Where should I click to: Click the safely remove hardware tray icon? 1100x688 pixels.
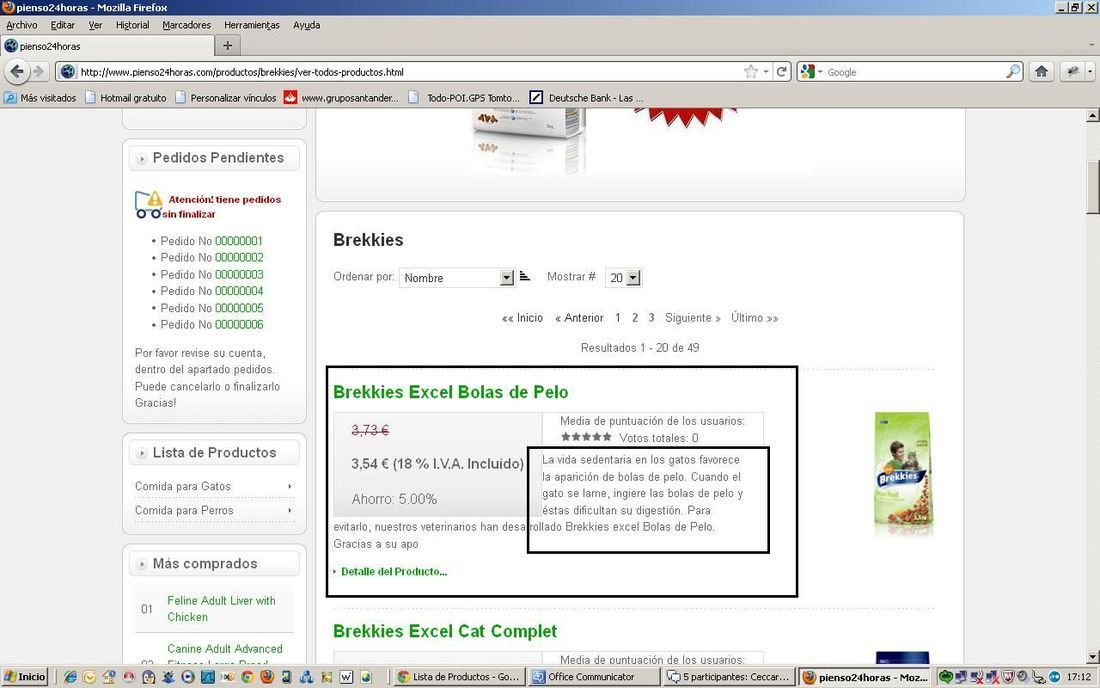1039,677
